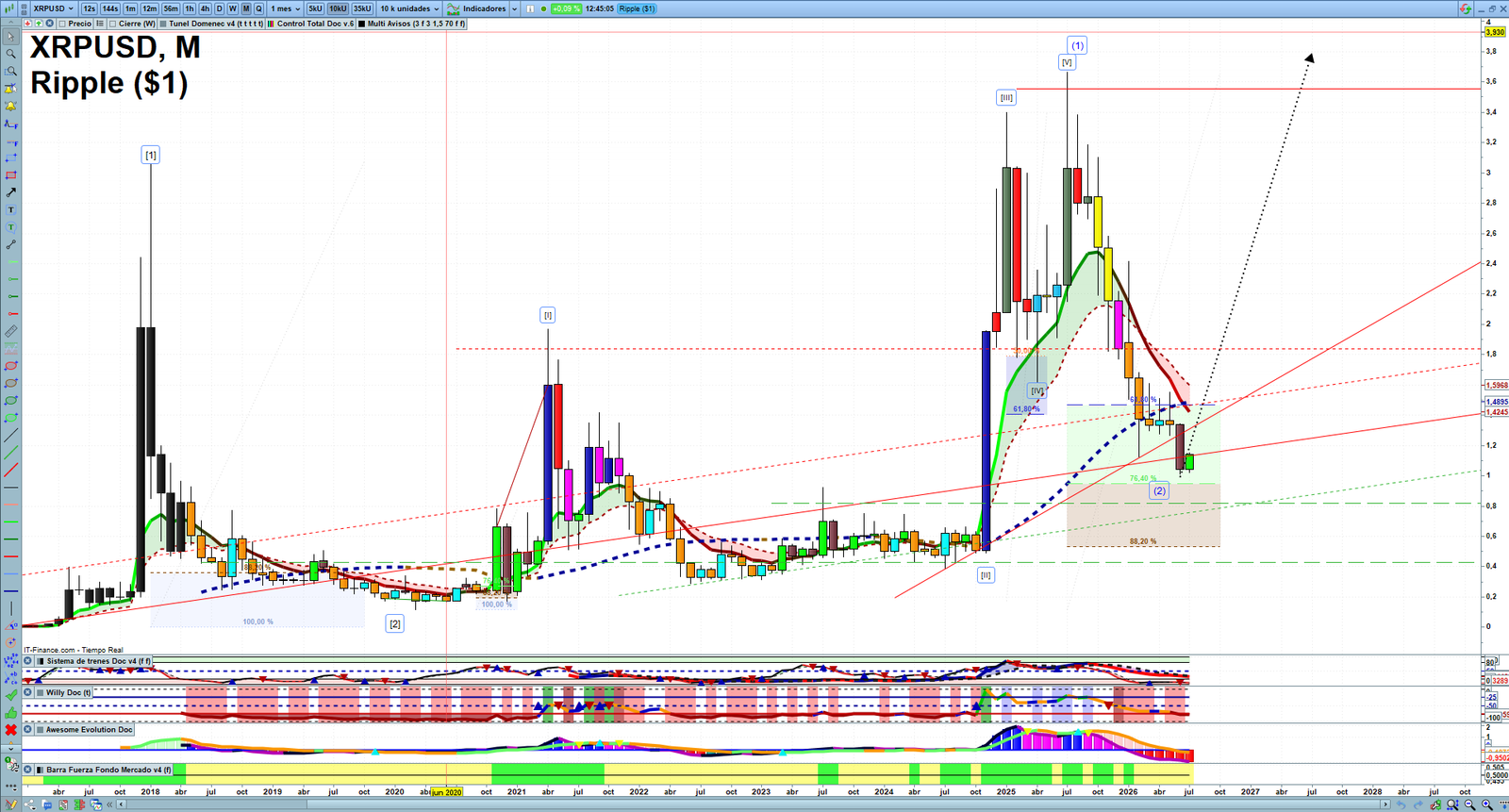This screenshot has width=1509, height=812.
Task: Open the Precio settings list icon
Action: pos(100,24)
